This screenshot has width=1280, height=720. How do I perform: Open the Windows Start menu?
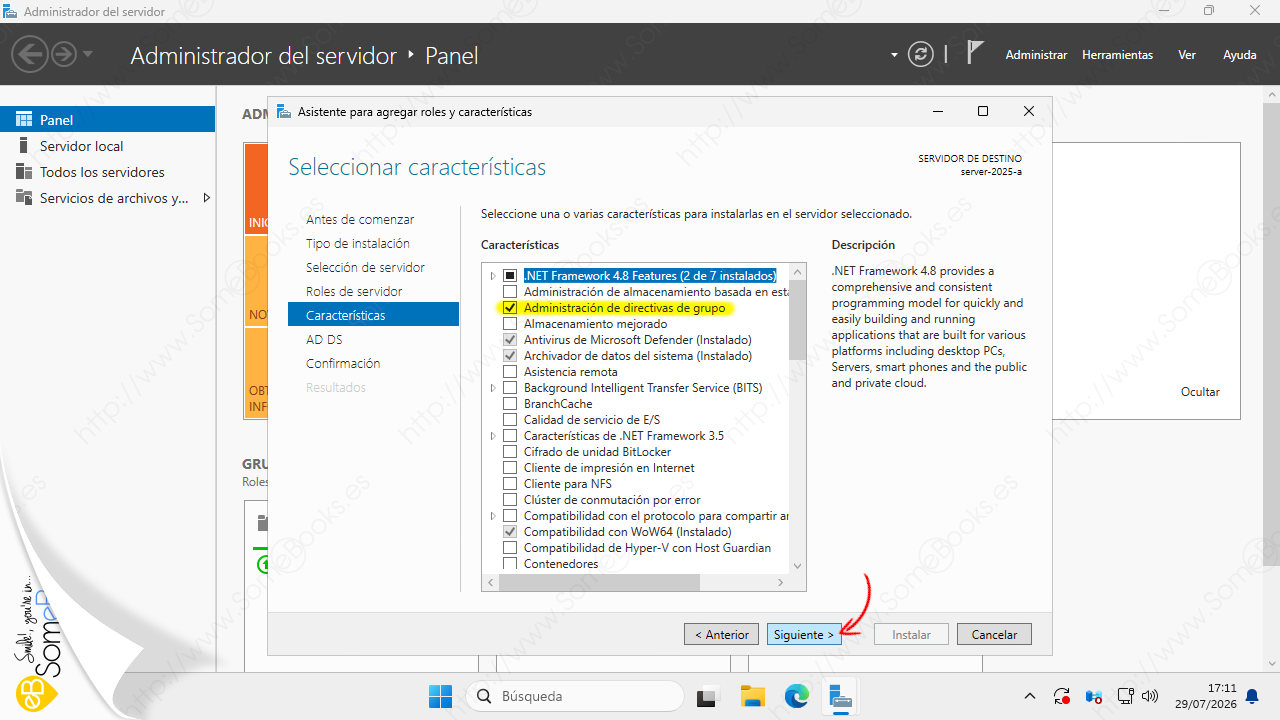(x=440, y=696)
